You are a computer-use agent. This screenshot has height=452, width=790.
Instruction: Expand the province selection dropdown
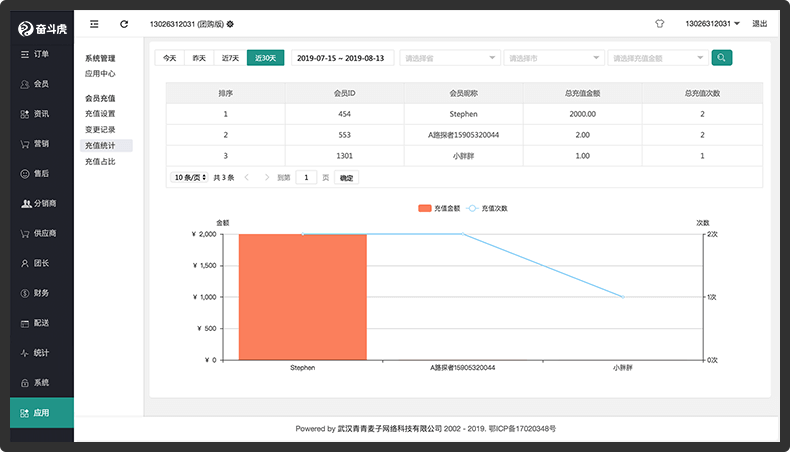coord(450,58)
